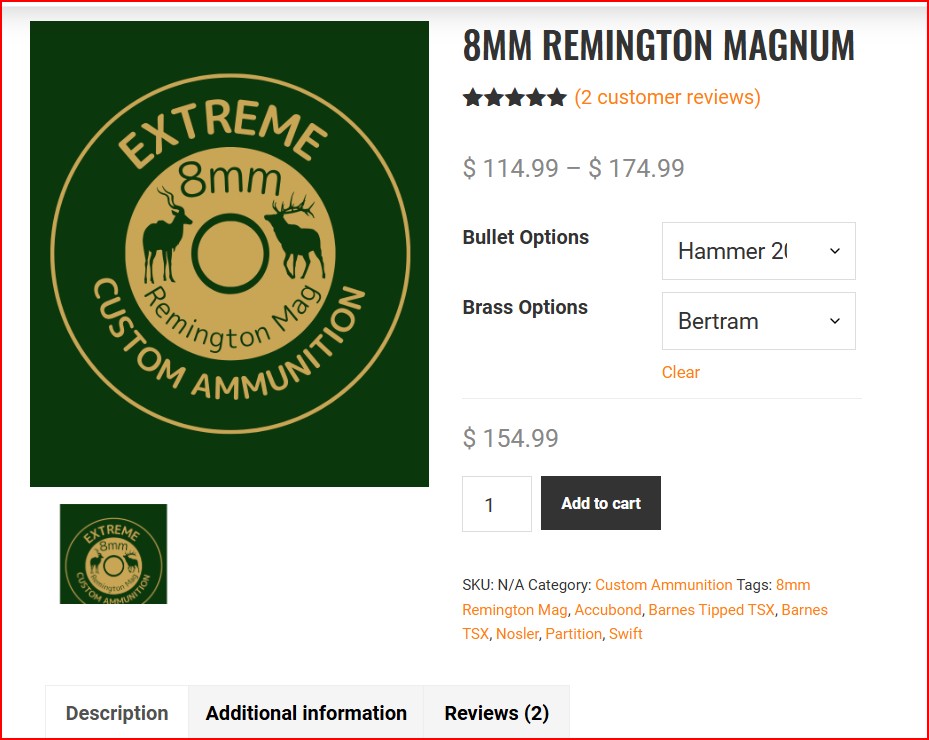Image resolution: width=929 pixels, height=740 pixels.
Task: Click the chevron arrow in Bullet Options
Action: [835, 251]
